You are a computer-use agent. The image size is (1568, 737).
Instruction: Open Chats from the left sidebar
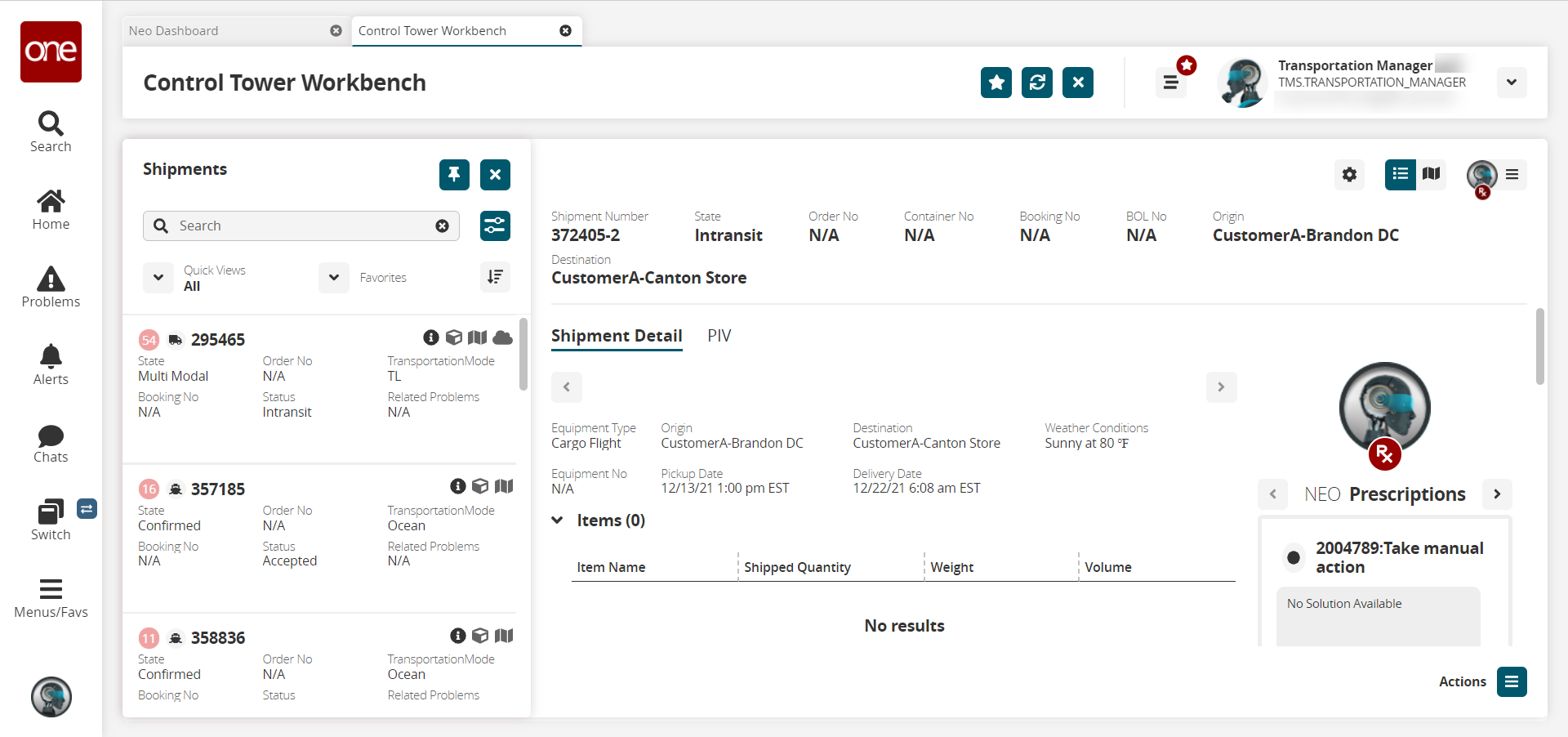click(x=51, y=443)
